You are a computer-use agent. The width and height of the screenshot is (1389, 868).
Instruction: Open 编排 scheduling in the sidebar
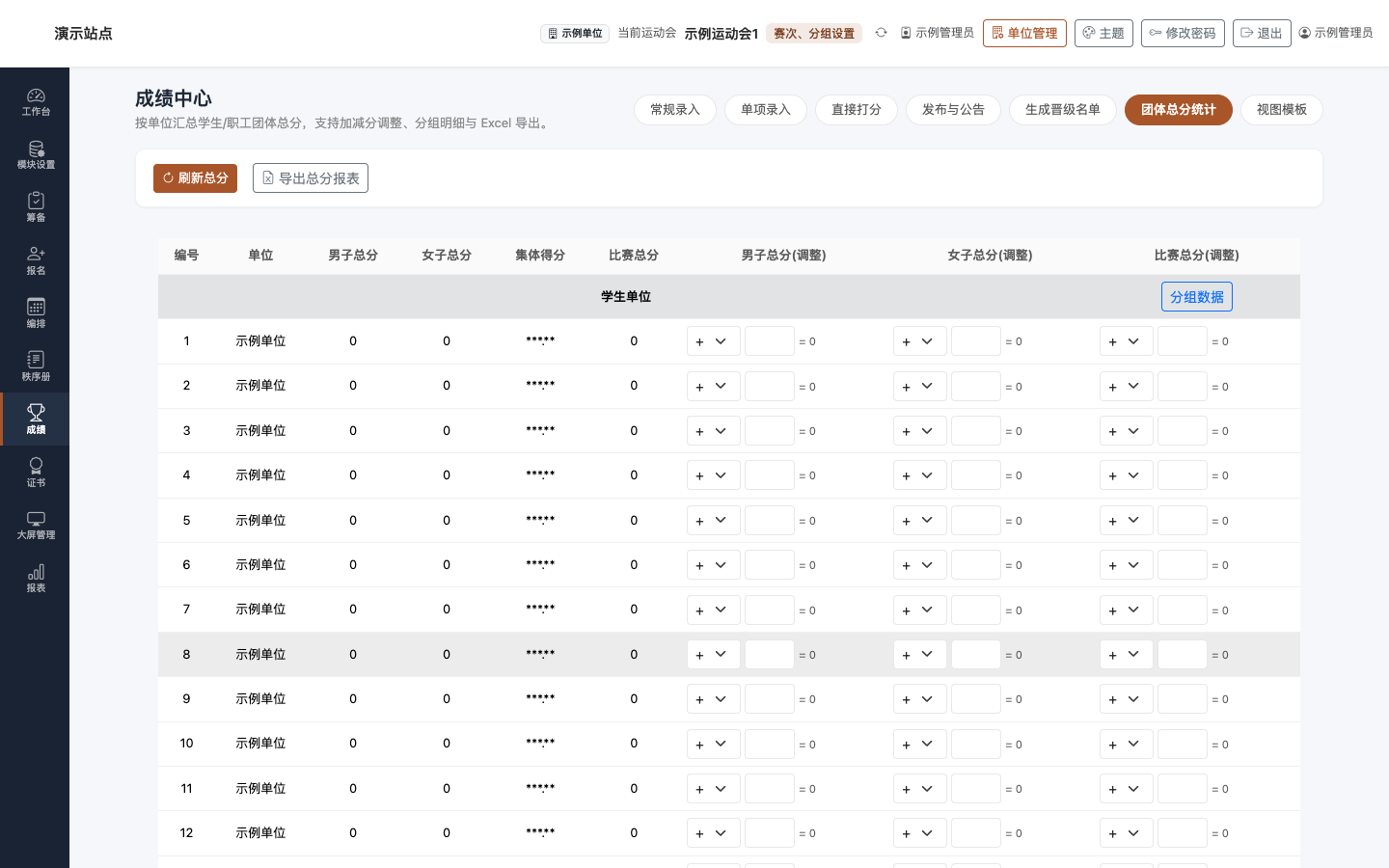[36, 313]
